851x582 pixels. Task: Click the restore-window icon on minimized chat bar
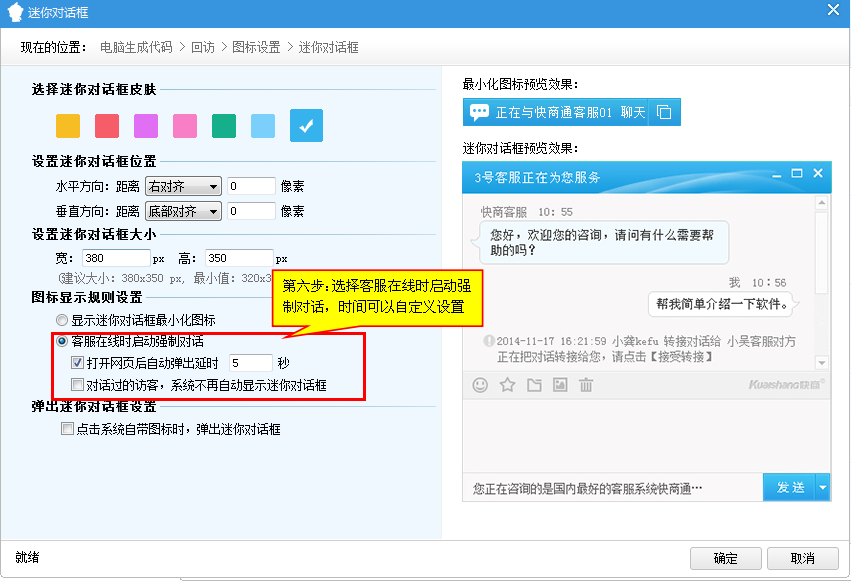pos(665,112)
